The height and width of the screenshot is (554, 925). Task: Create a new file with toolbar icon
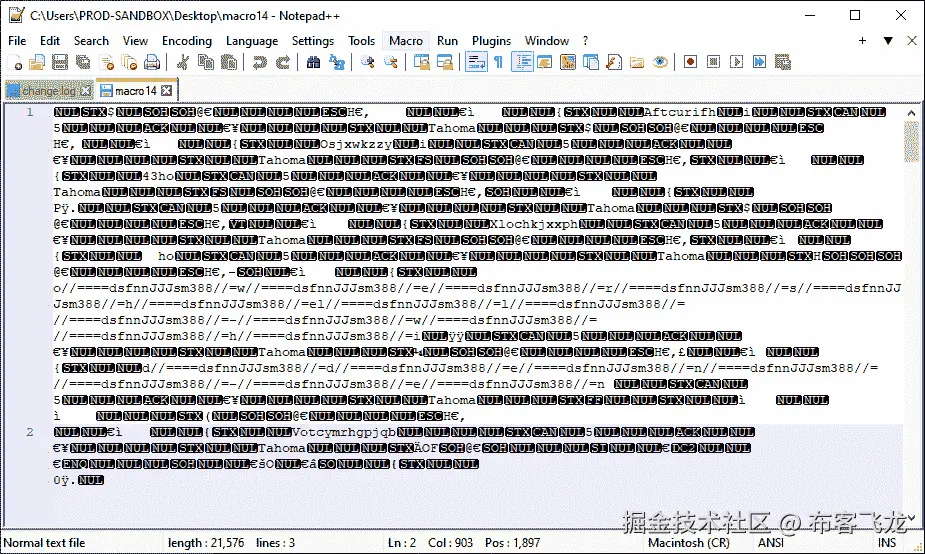tap(15, 62)
